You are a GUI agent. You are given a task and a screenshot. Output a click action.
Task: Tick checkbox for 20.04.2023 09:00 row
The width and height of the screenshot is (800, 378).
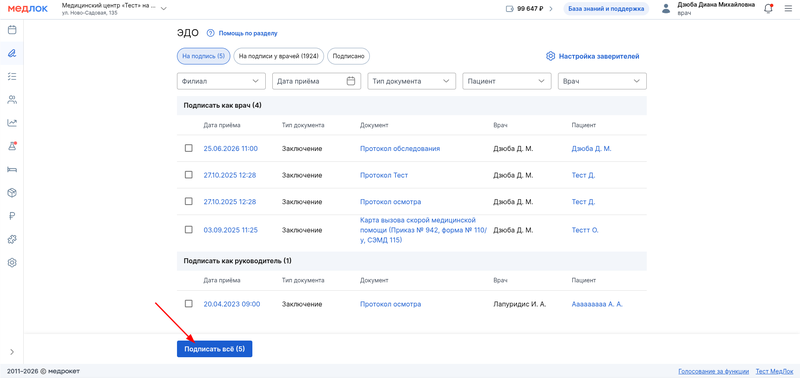click(x=189, y=304)
